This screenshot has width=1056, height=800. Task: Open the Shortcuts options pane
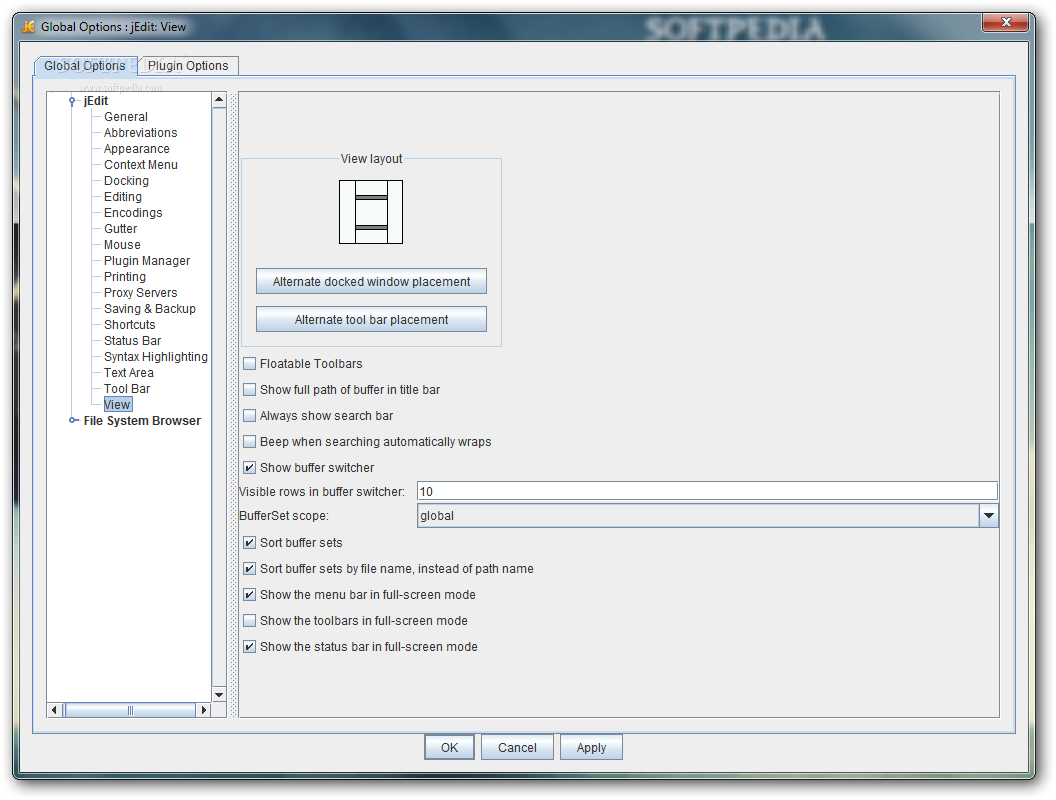point(129,325)
